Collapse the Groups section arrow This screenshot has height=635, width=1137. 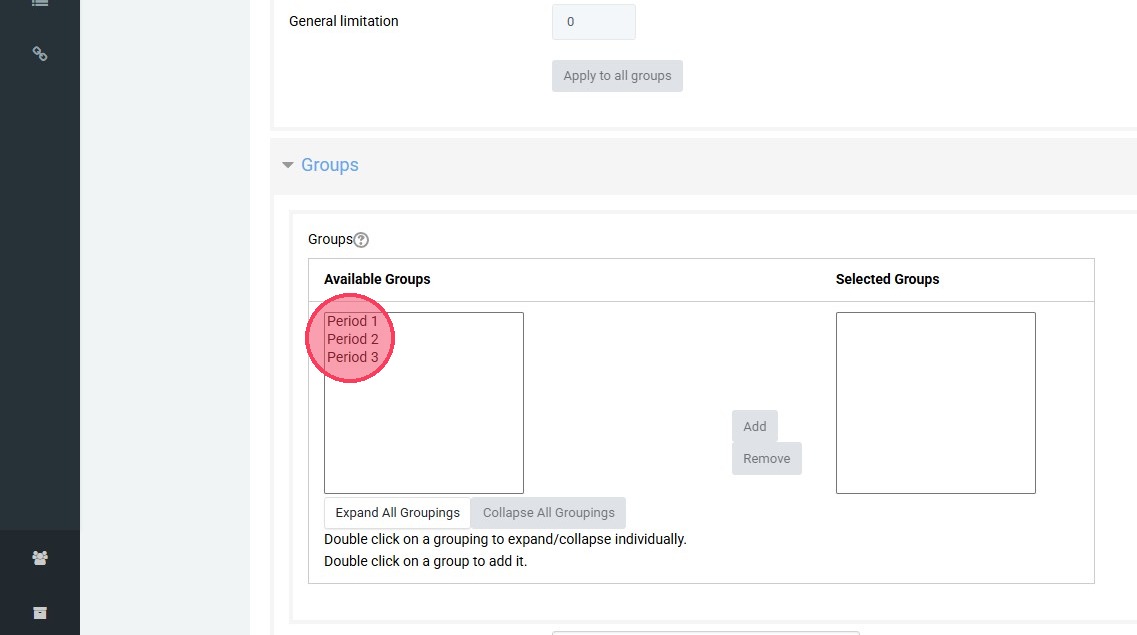[288, 165]
